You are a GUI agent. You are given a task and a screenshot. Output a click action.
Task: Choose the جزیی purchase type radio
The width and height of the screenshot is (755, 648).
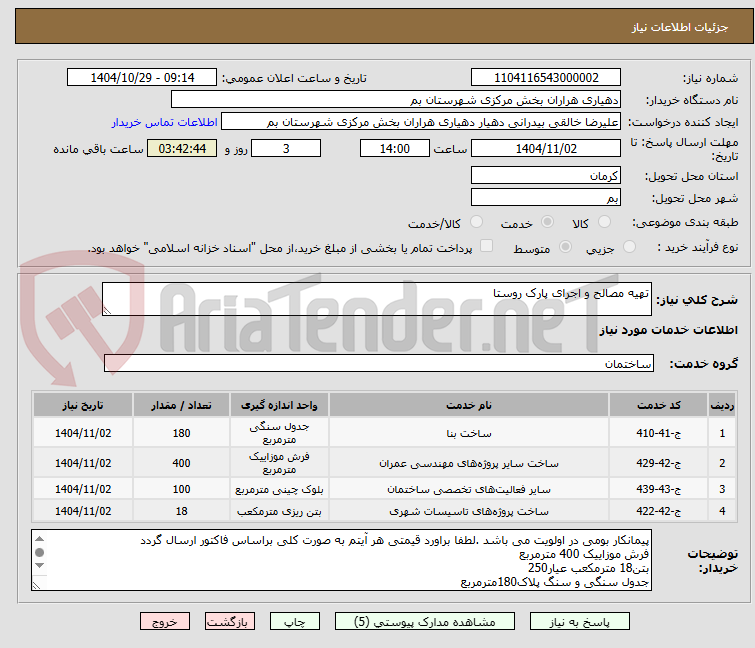[x=629, y=247]
